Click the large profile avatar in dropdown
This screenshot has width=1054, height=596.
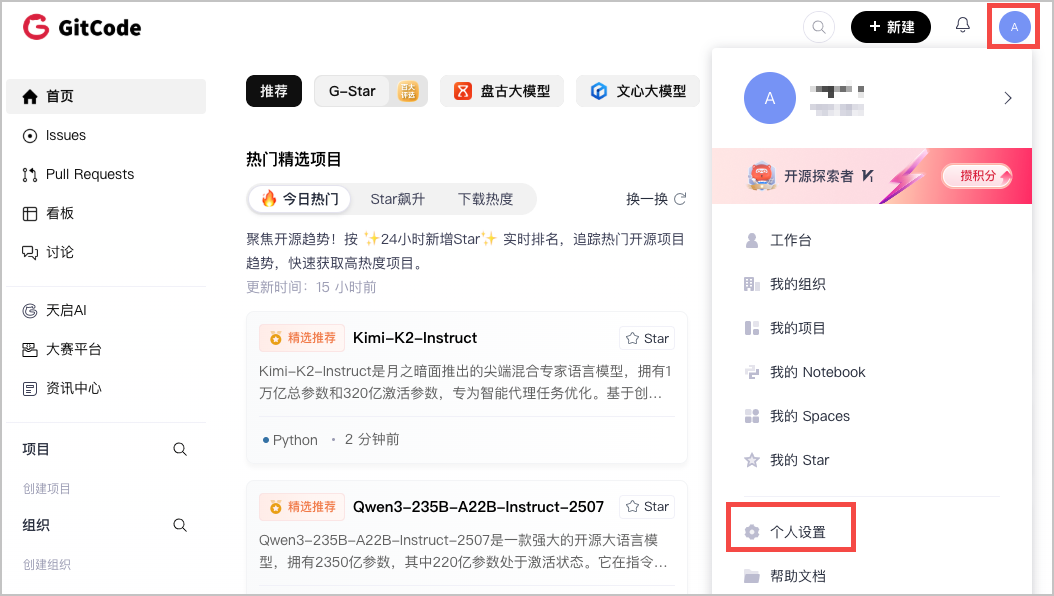pyautogui.click(x=770, y=98)
